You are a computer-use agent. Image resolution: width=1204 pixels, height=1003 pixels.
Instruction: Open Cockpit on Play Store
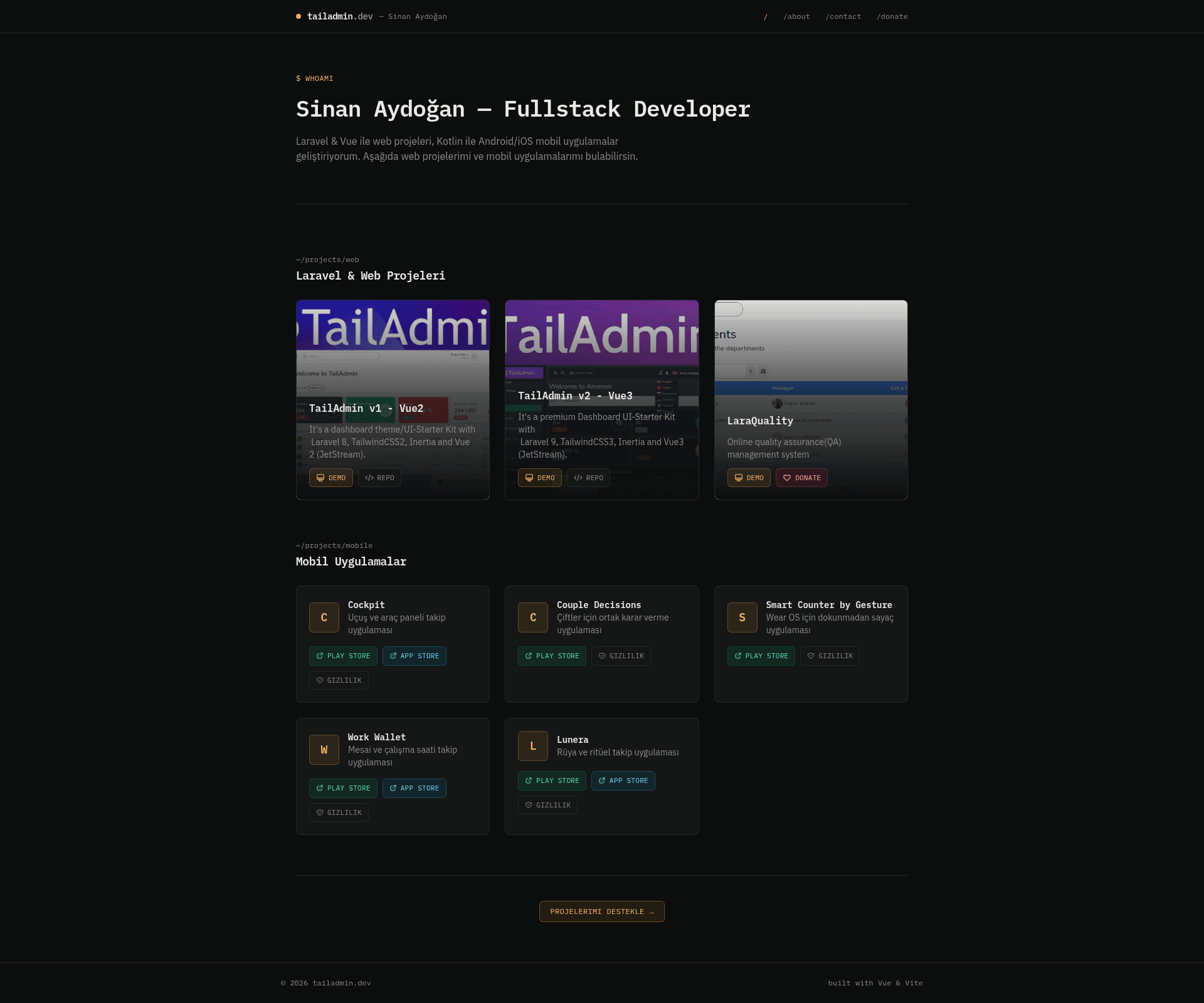click(343, 656)
